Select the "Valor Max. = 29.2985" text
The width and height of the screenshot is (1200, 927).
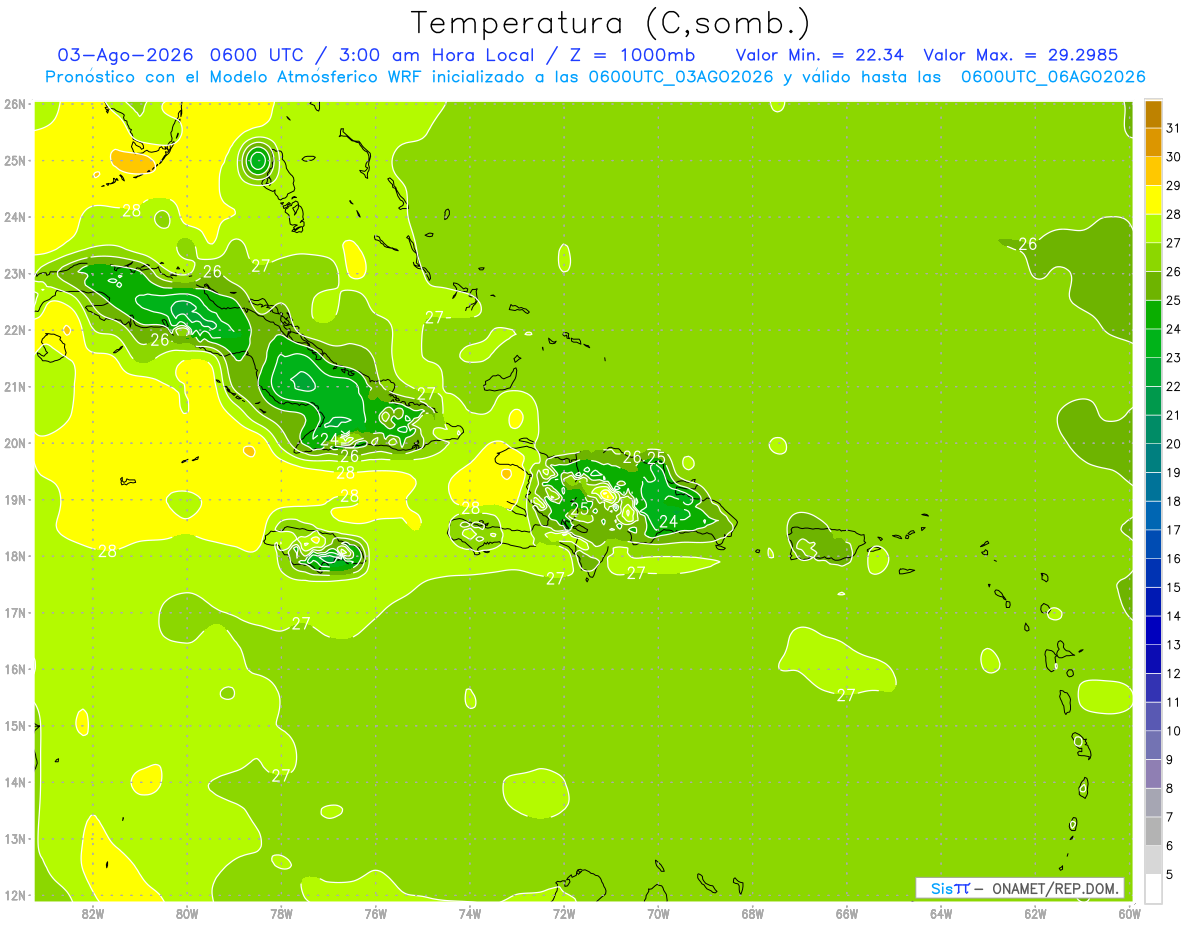point(1021,54)
